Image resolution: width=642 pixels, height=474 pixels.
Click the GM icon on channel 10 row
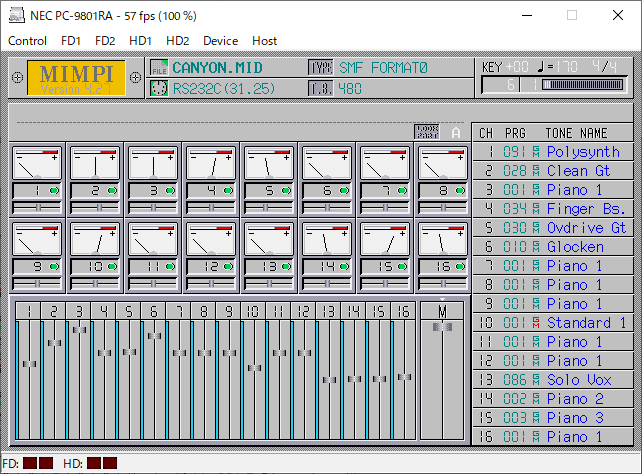(x=536, y=323)
